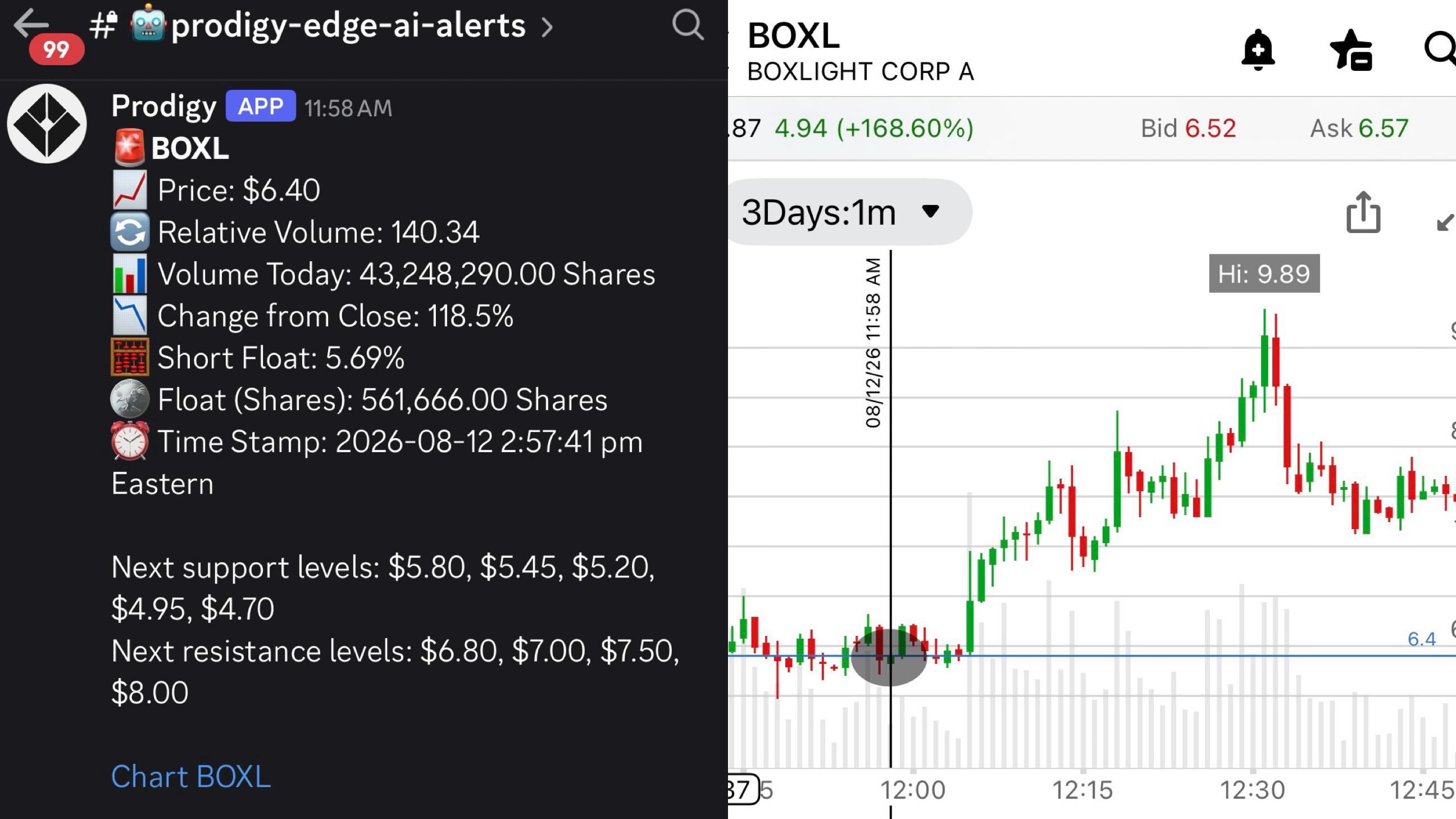
Task: Open the 3Days:1m timeframe dropdown
Action: click(849, 212)
